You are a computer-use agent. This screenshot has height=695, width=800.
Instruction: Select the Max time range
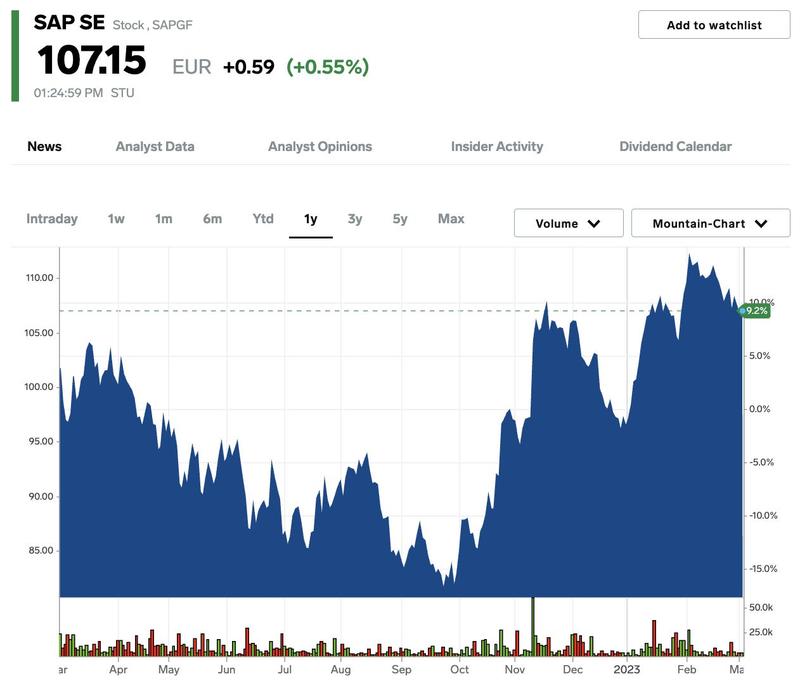click(x=451, y=219)
